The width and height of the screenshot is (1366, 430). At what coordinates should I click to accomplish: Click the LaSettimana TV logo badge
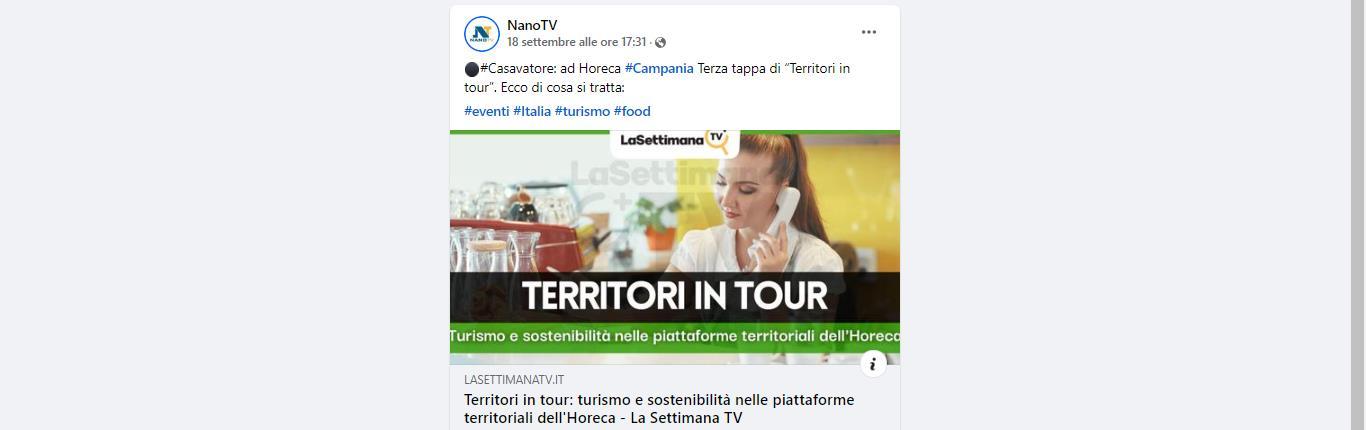pyautogui.click(x=674, y=142)
